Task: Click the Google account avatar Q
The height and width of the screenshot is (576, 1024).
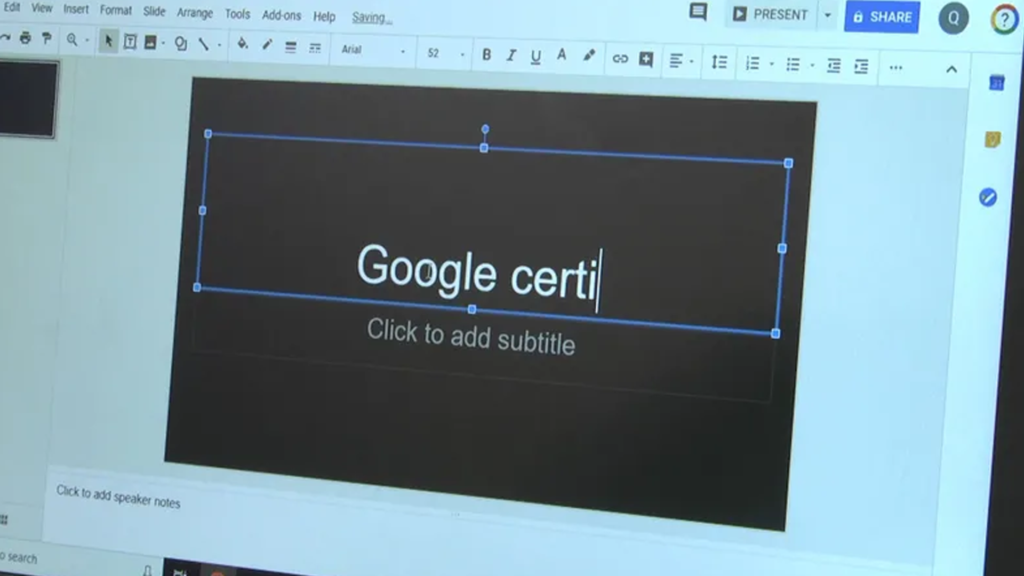Action: click(953, 18)
